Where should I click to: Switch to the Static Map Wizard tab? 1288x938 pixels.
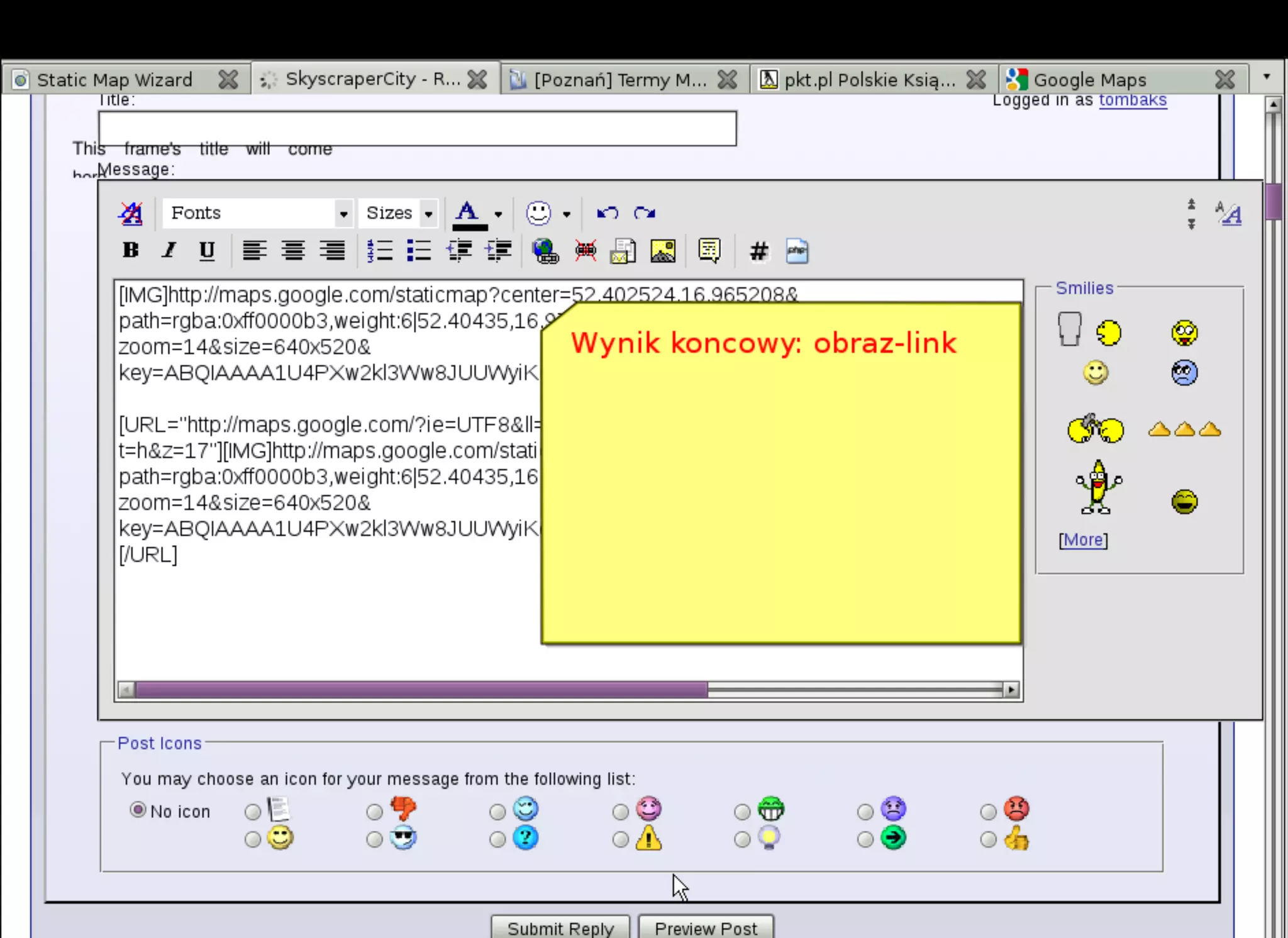tap(114, 80)
